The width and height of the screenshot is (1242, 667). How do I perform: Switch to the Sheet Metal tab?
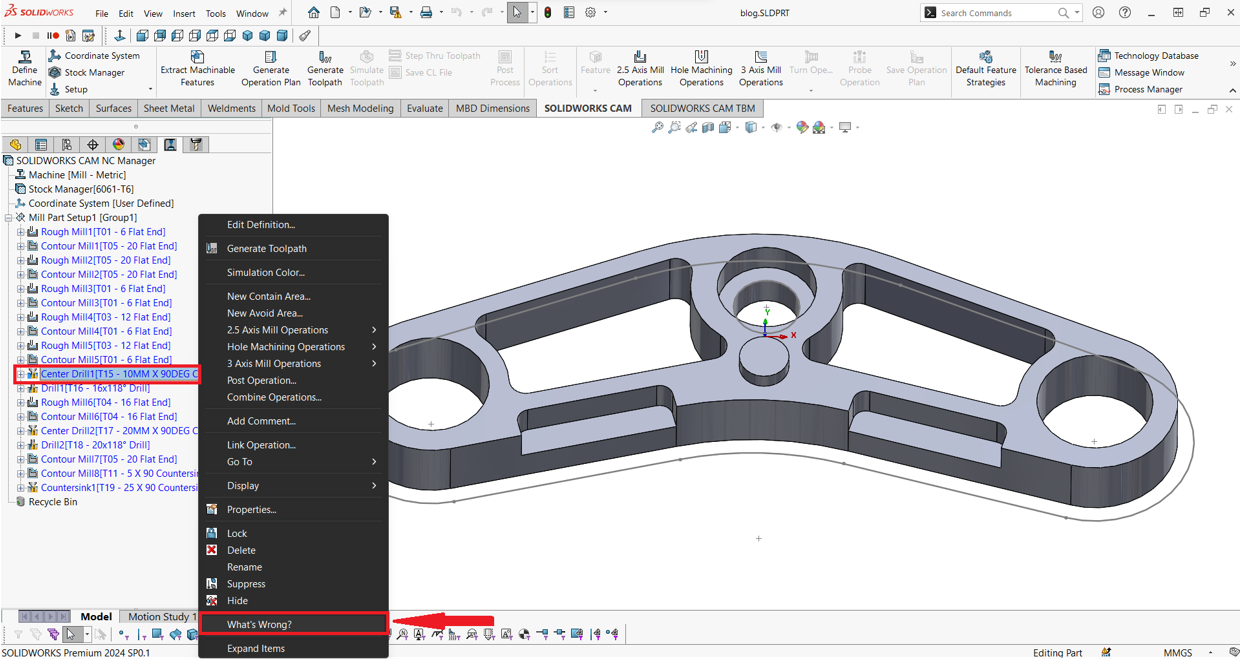coord(169,108)
